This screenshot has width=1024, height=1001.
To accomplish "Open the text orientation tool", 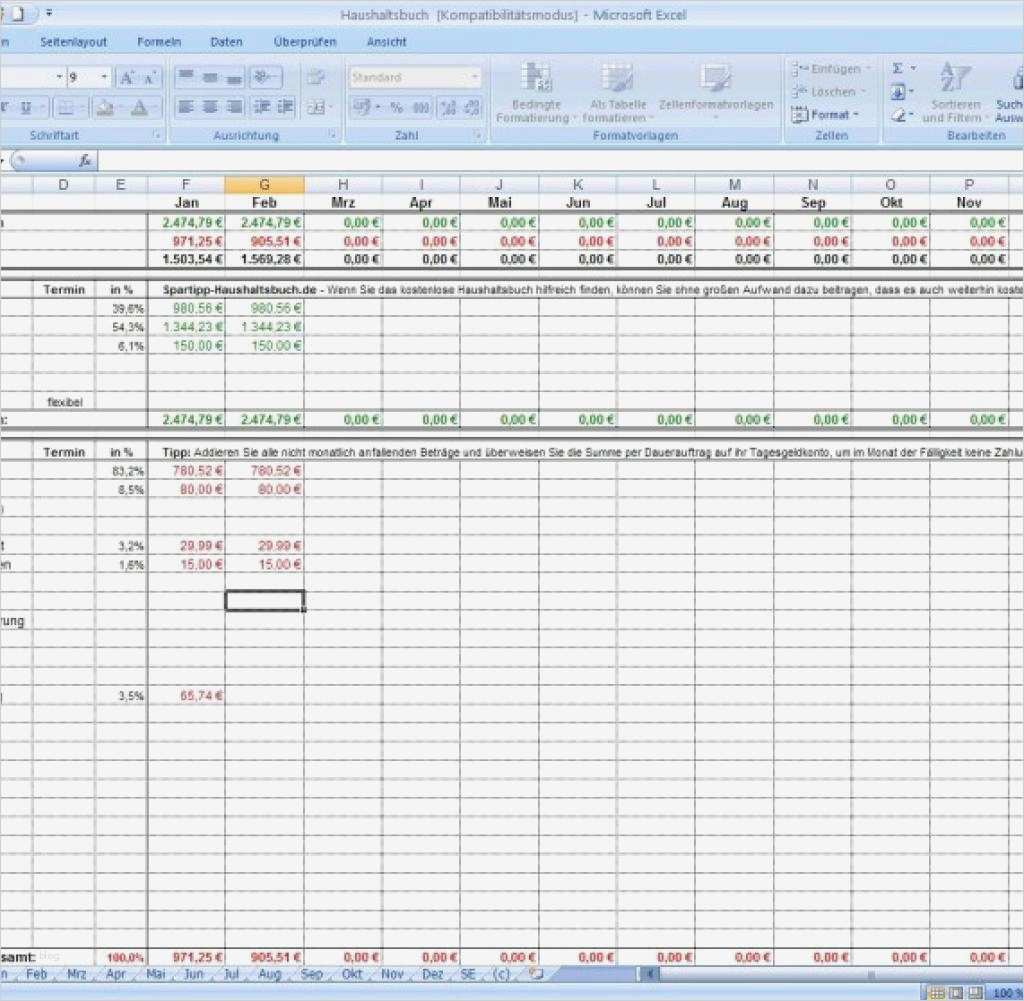I will coord(262,78).
